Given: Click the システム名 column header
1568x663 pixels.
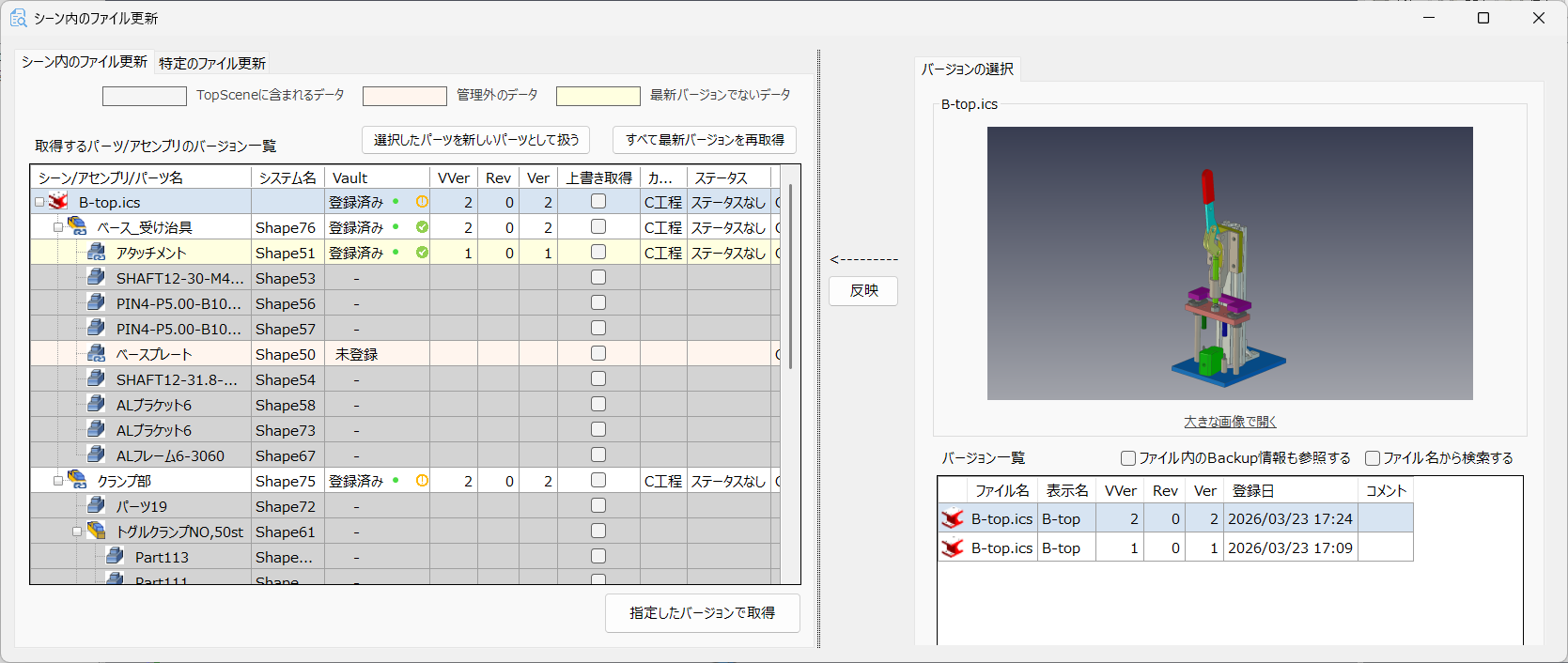Looking at the screenshot, I should coord(287,177).
